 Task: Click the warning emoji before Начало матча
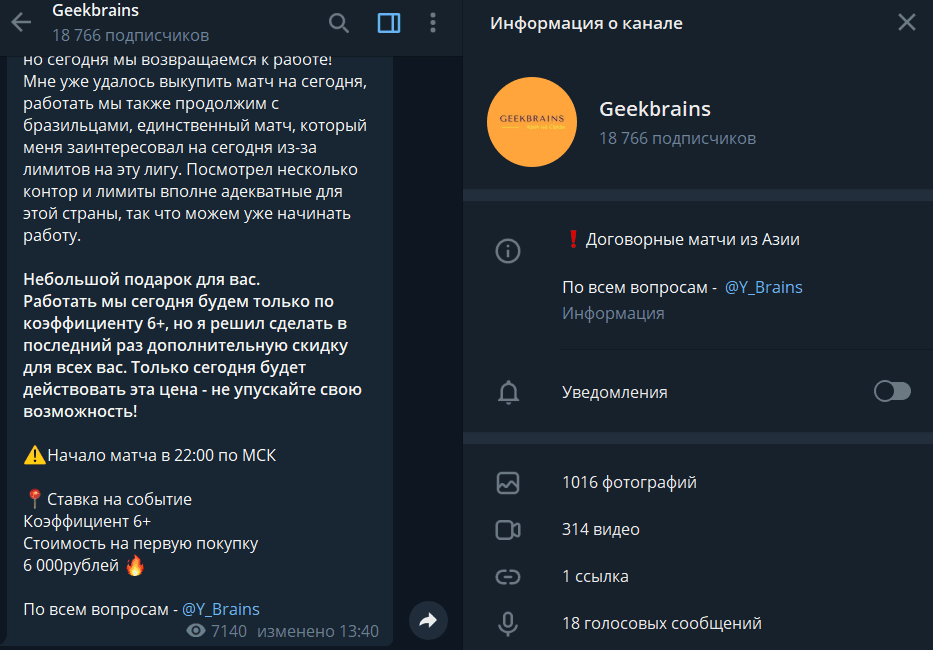tap(34, 455)
